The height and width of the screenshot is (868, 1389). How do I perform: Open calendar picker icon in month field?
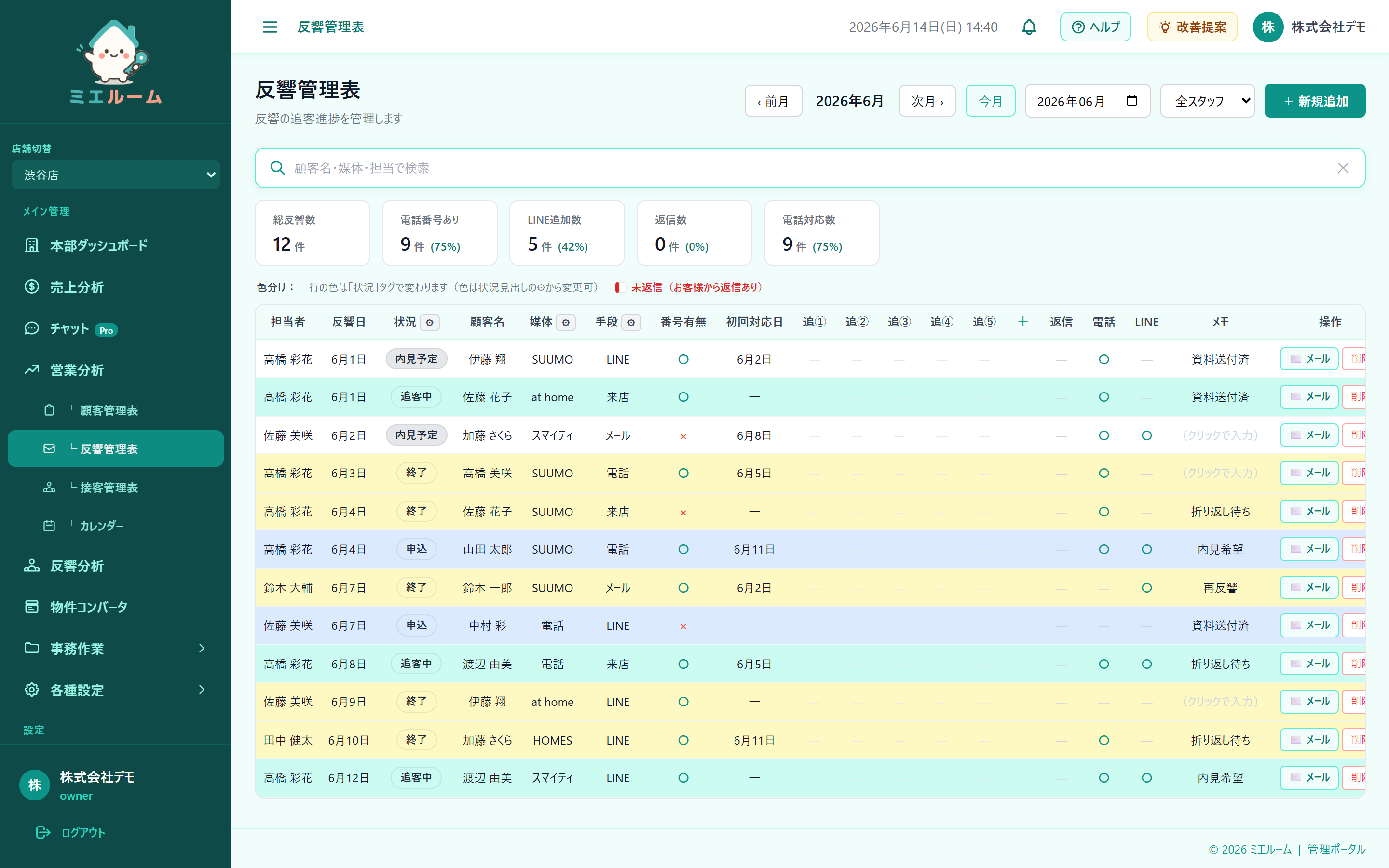[x=1132, y=100]
